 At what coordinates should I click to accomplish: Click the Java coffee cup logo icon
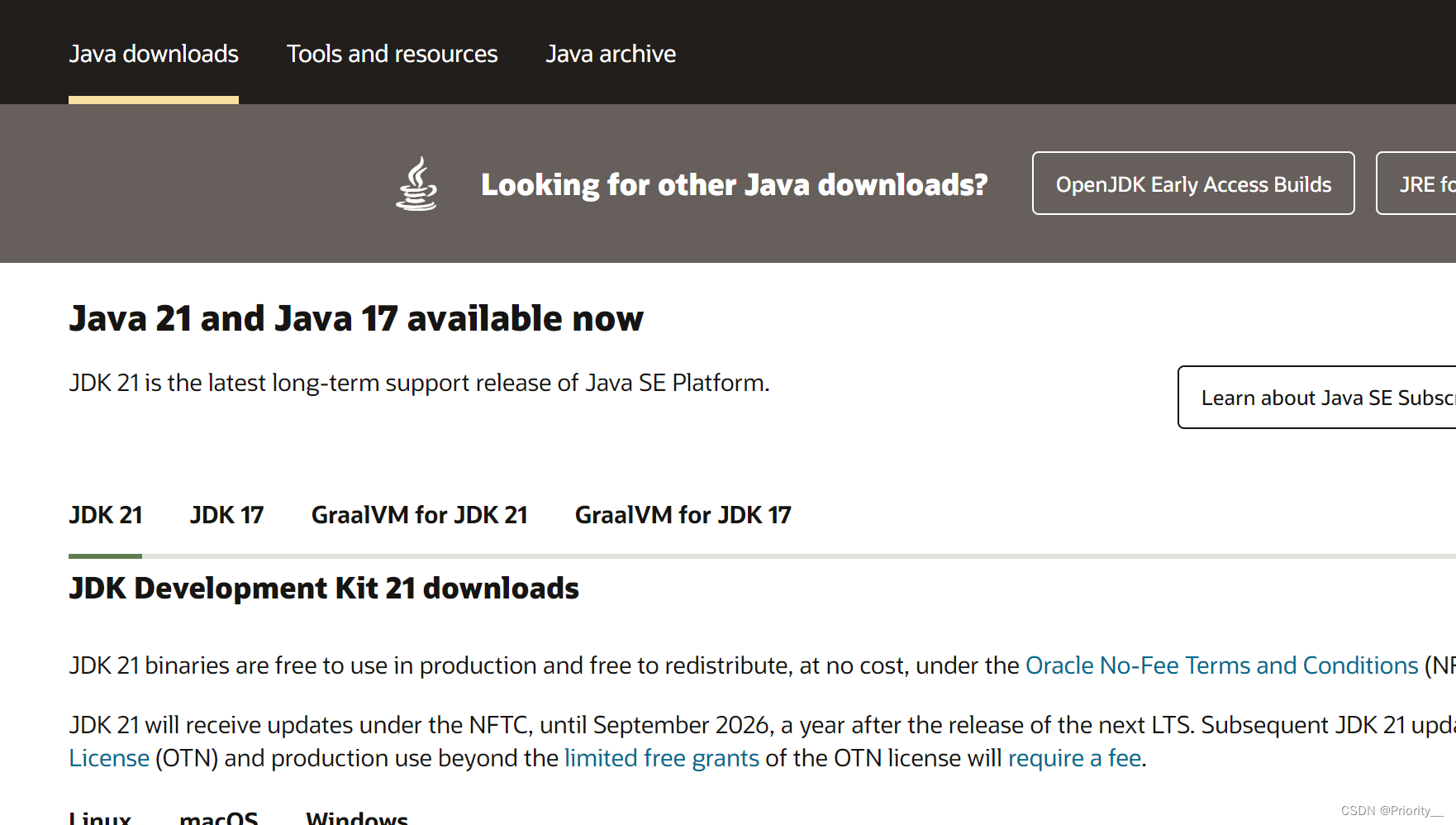pos(416,184)
